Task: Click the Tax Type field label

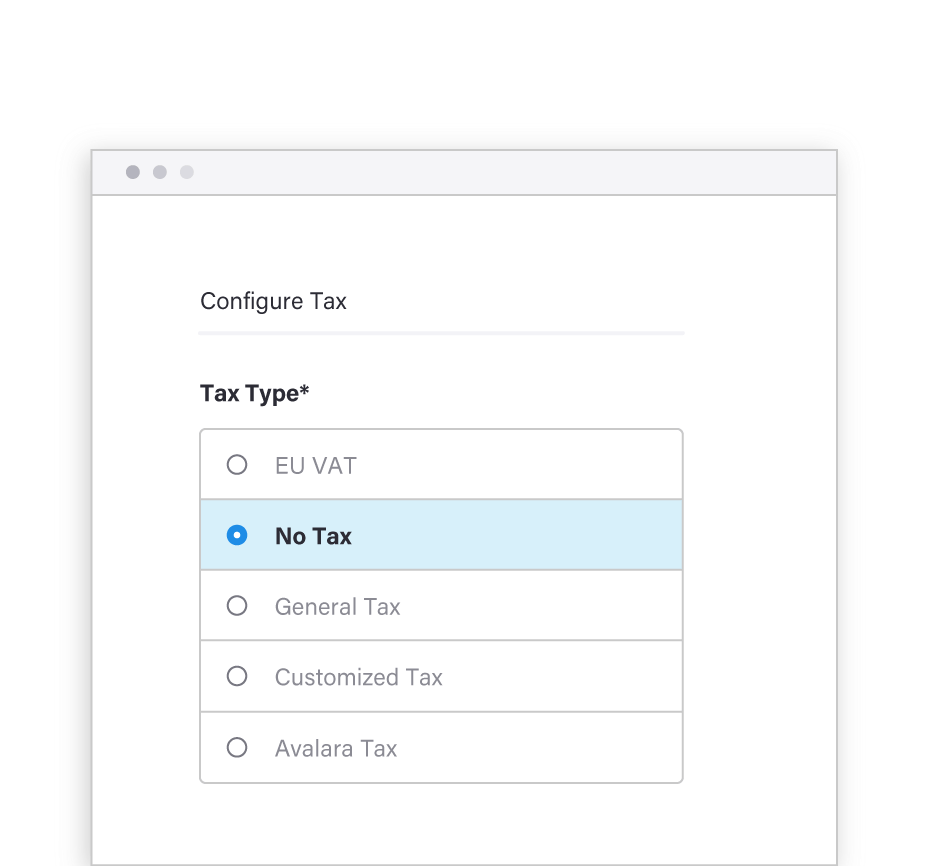Action: (250, 394)
